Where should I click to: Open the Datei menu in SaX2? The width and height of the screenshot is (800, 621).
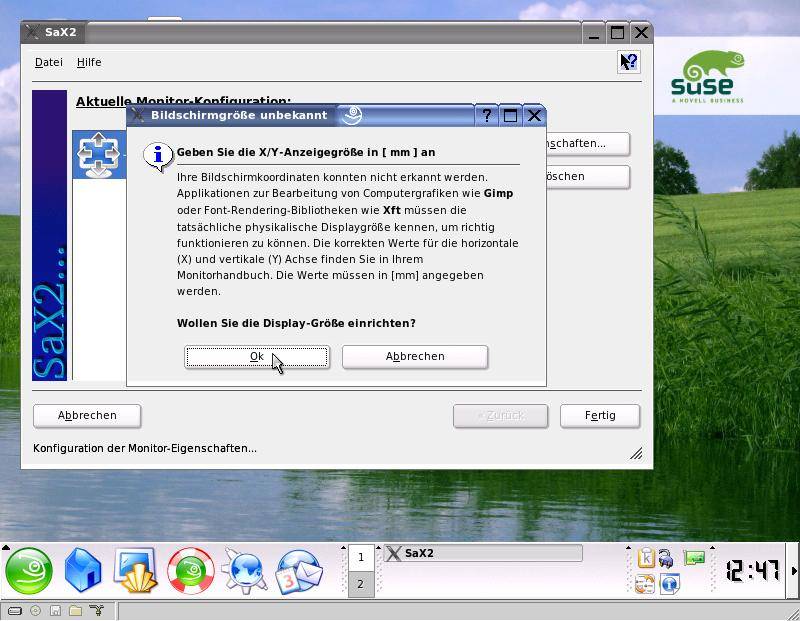click(x=48, y=62)
